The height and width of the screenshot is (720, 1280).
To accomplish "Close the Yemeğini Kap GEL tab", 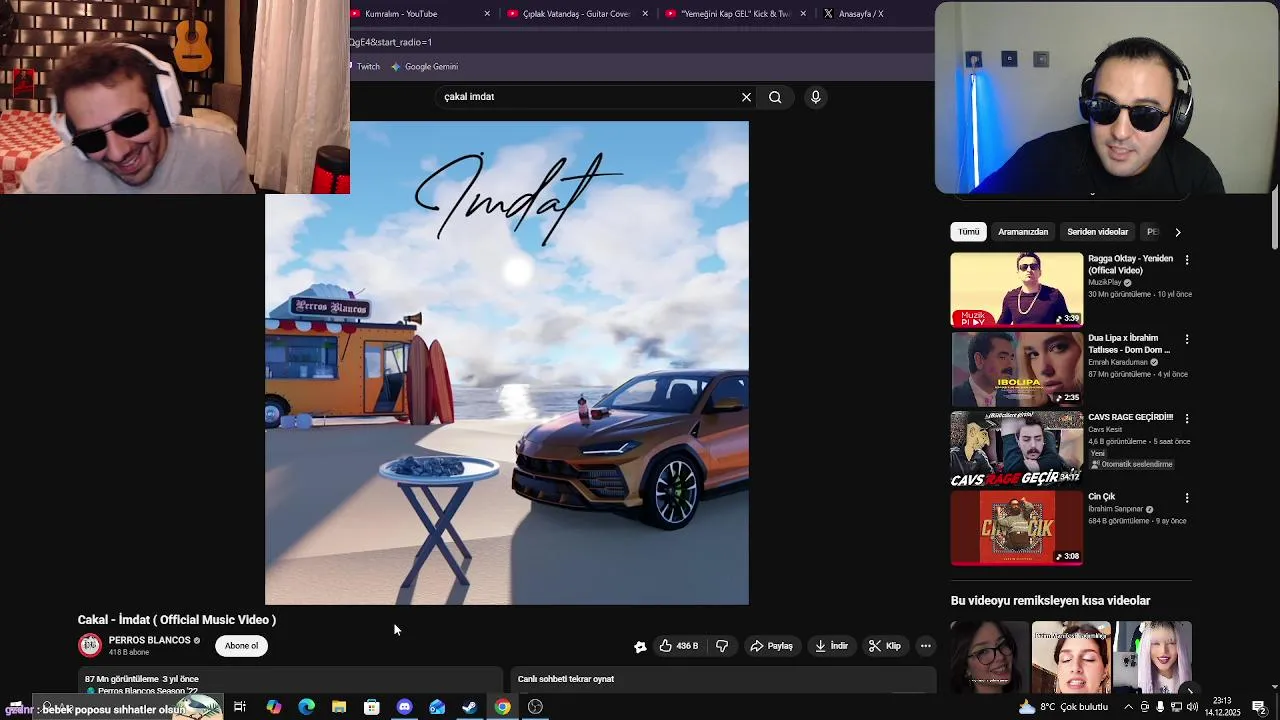I will click(803, 14).
